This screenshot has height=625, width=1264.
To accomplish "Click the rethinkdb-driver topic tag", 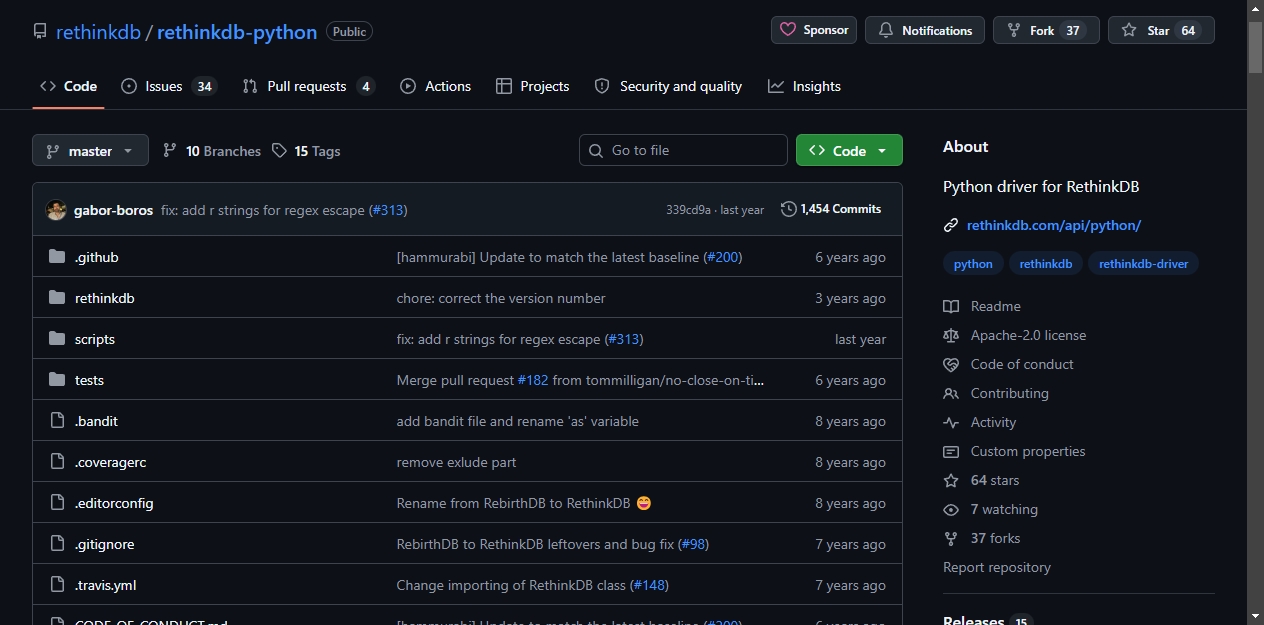I will pyautogui.click(x=1143, y=264).
